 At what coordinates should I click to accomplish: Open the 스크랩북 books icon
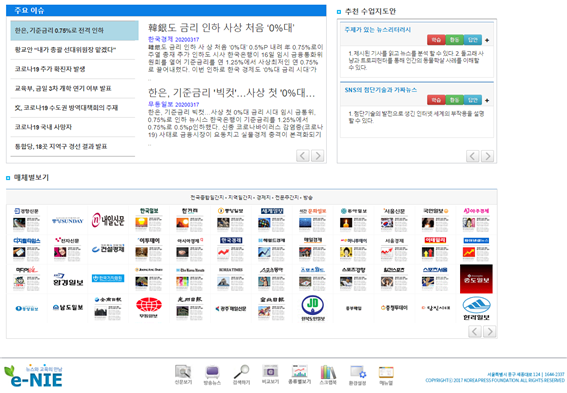[328, 374]
